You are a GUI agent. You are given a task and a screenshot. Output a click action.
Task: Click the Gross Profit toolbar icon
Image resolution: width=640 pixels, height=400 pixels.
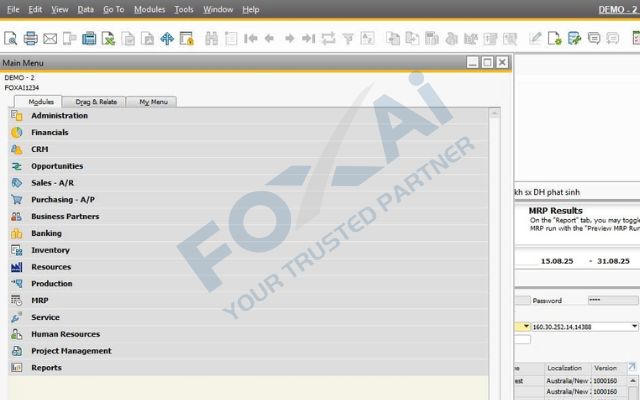432,39
